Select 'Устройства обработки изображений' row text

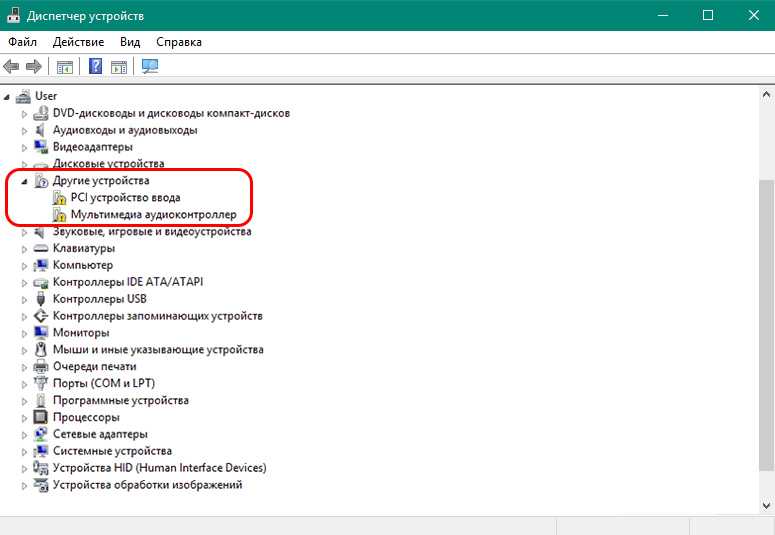(x=147, y=485)
